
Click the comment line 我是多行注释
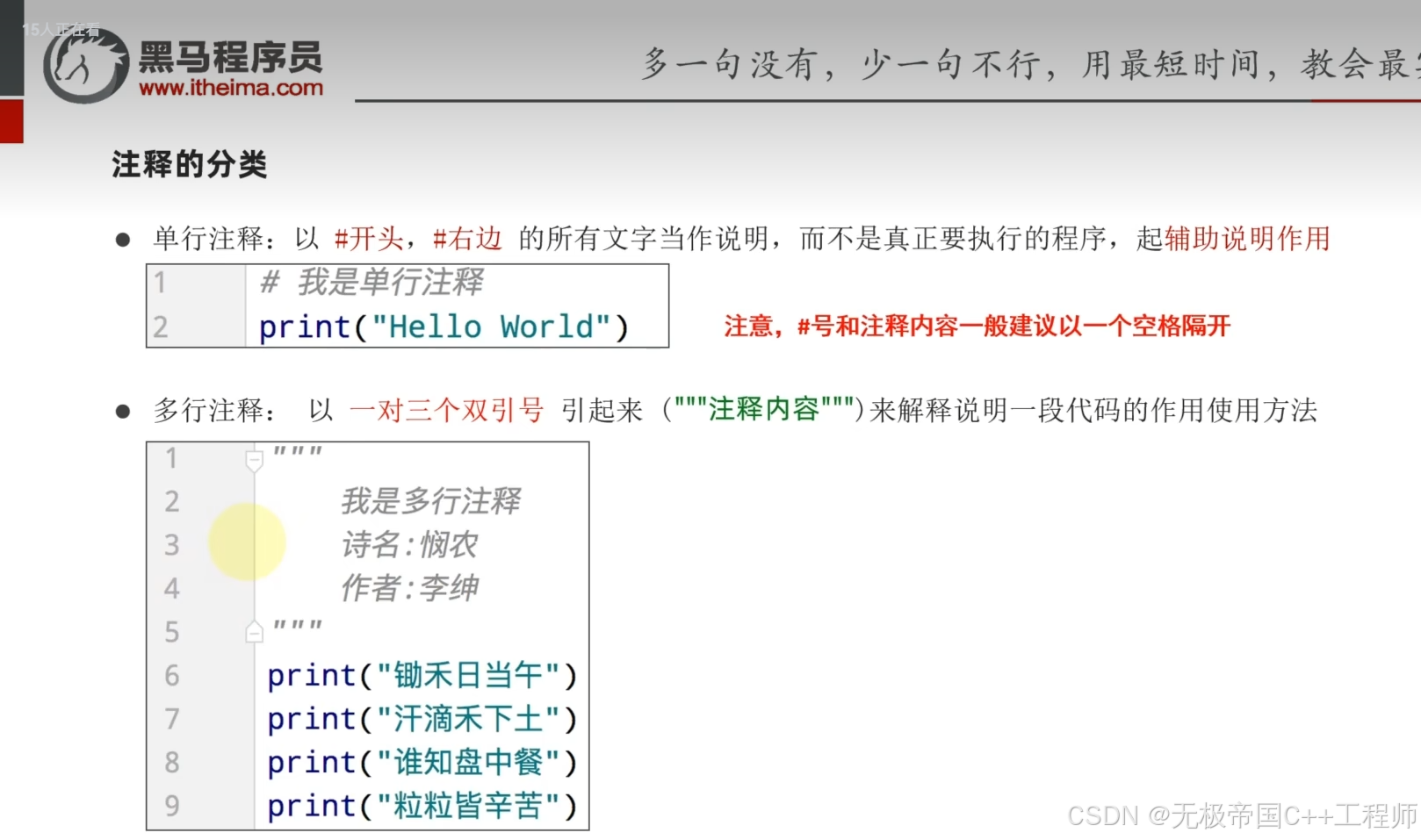pos(430,501)
